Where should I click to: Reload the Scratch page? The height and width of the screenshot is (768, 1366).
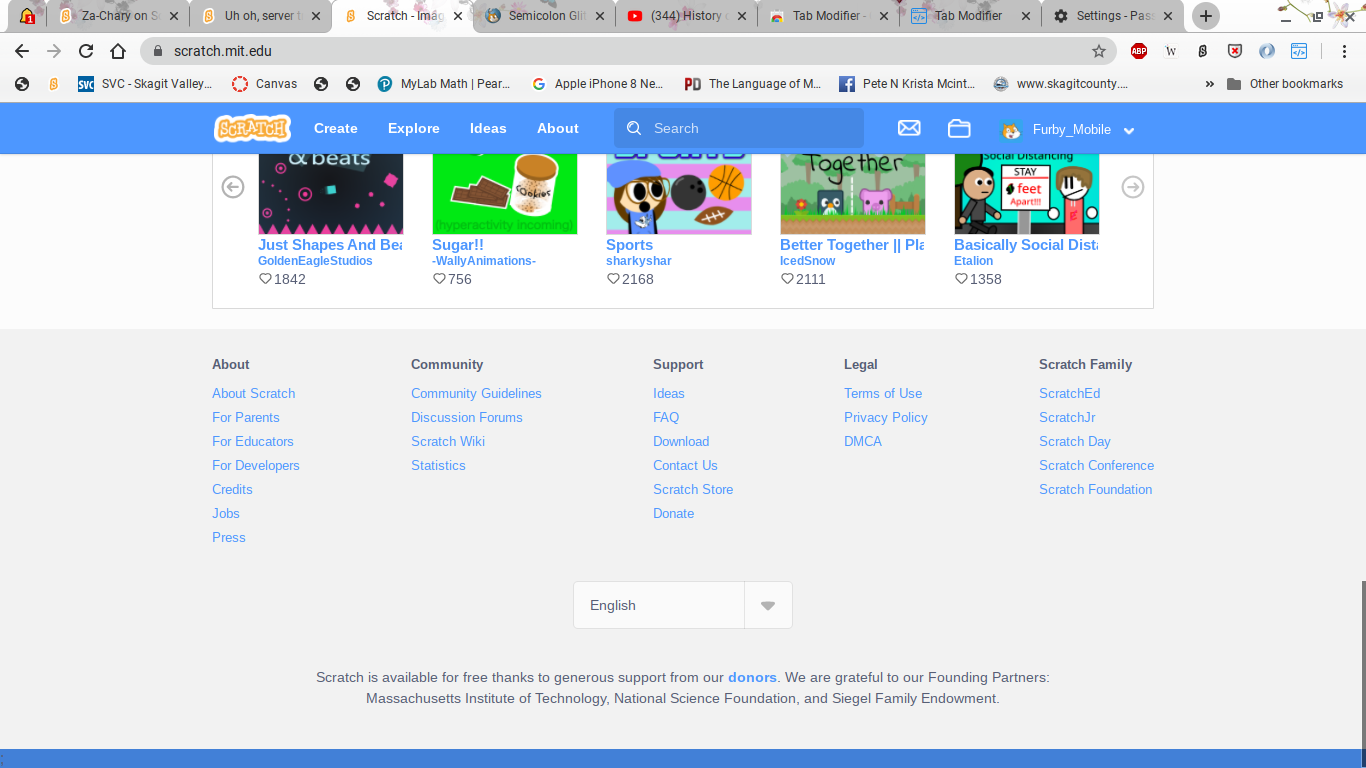86,51
